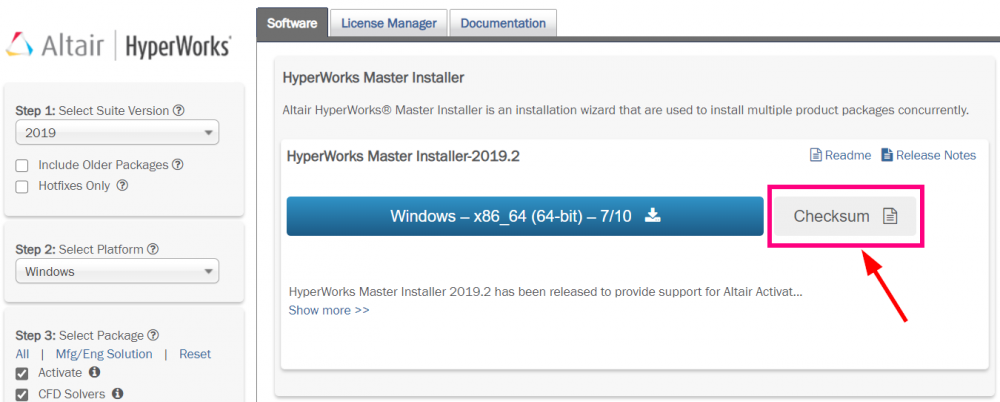
Task: Click the Checksum button
Action: (845, 216)
